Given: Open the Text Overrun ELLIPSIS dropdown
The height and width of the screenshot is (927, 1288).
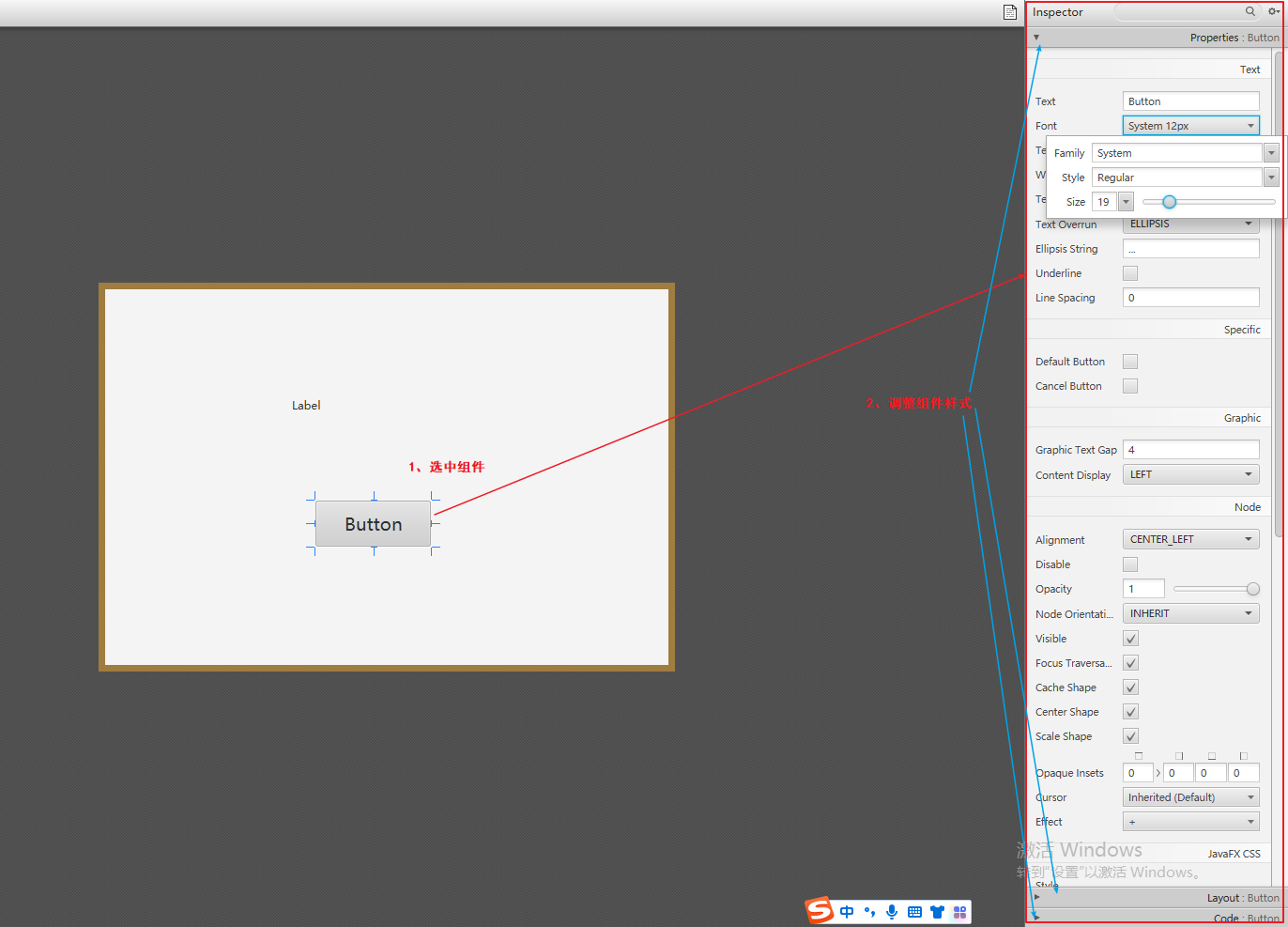Looking at the screenshot, I should [1190, 224].
